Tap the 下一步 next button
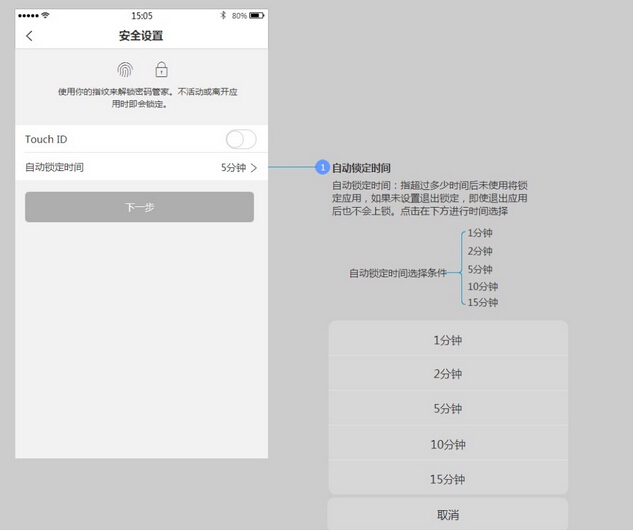 [139, 207]
